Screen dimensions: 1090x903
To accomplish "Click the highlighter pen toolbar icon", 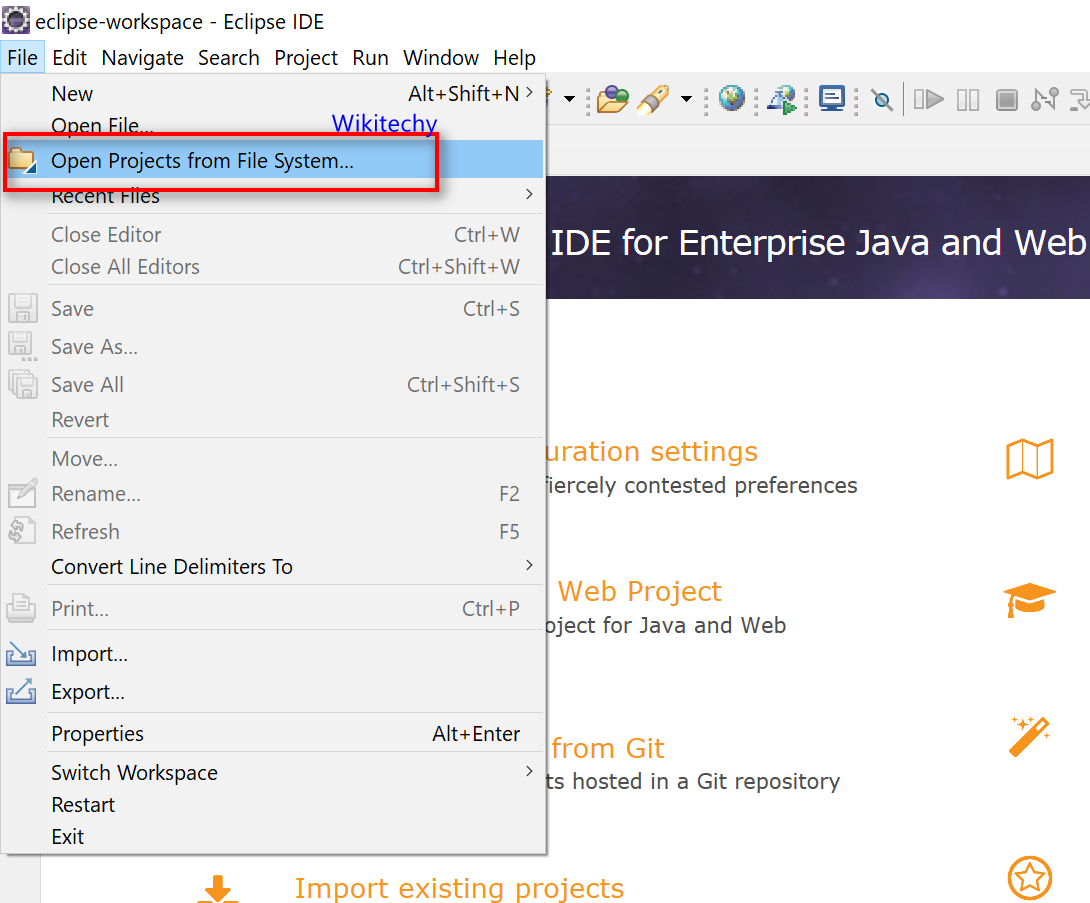I will 652,100.
